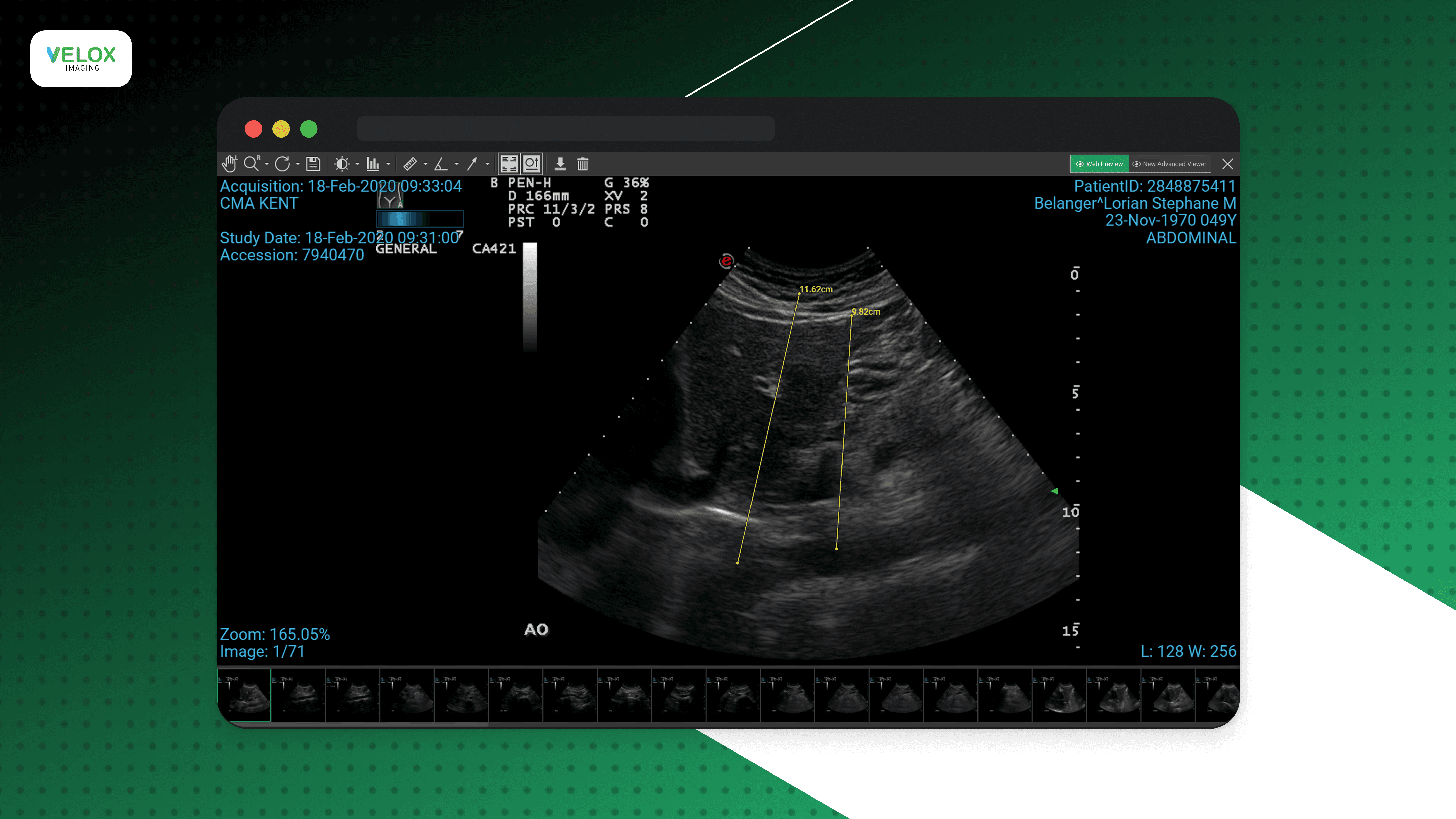Select the ruler measurement tool
This screenshot has width=1456, height=819.
pos(410,164)
